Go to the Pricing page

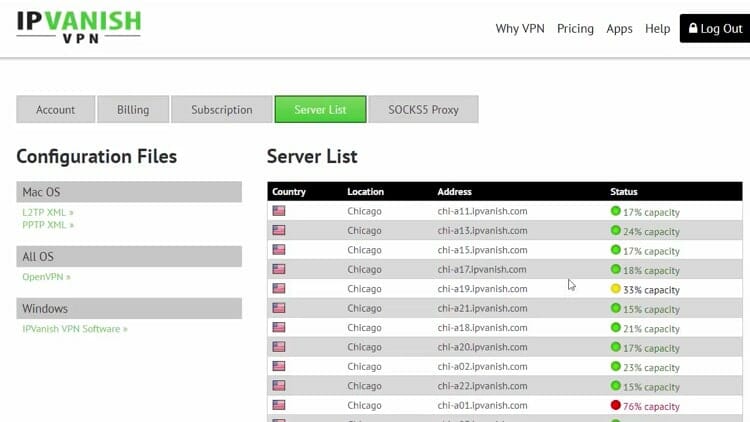[575, 29]
